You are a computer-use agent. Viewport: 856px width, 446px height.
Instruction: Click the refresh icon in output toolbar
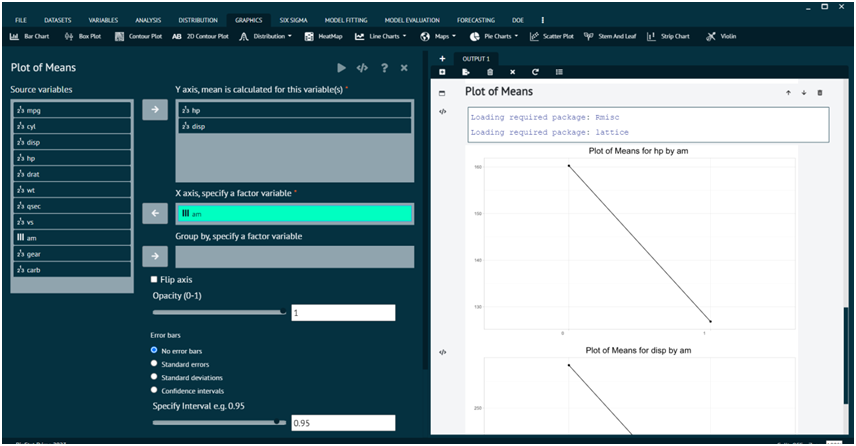pyautogui.click(x=535, y=72)
